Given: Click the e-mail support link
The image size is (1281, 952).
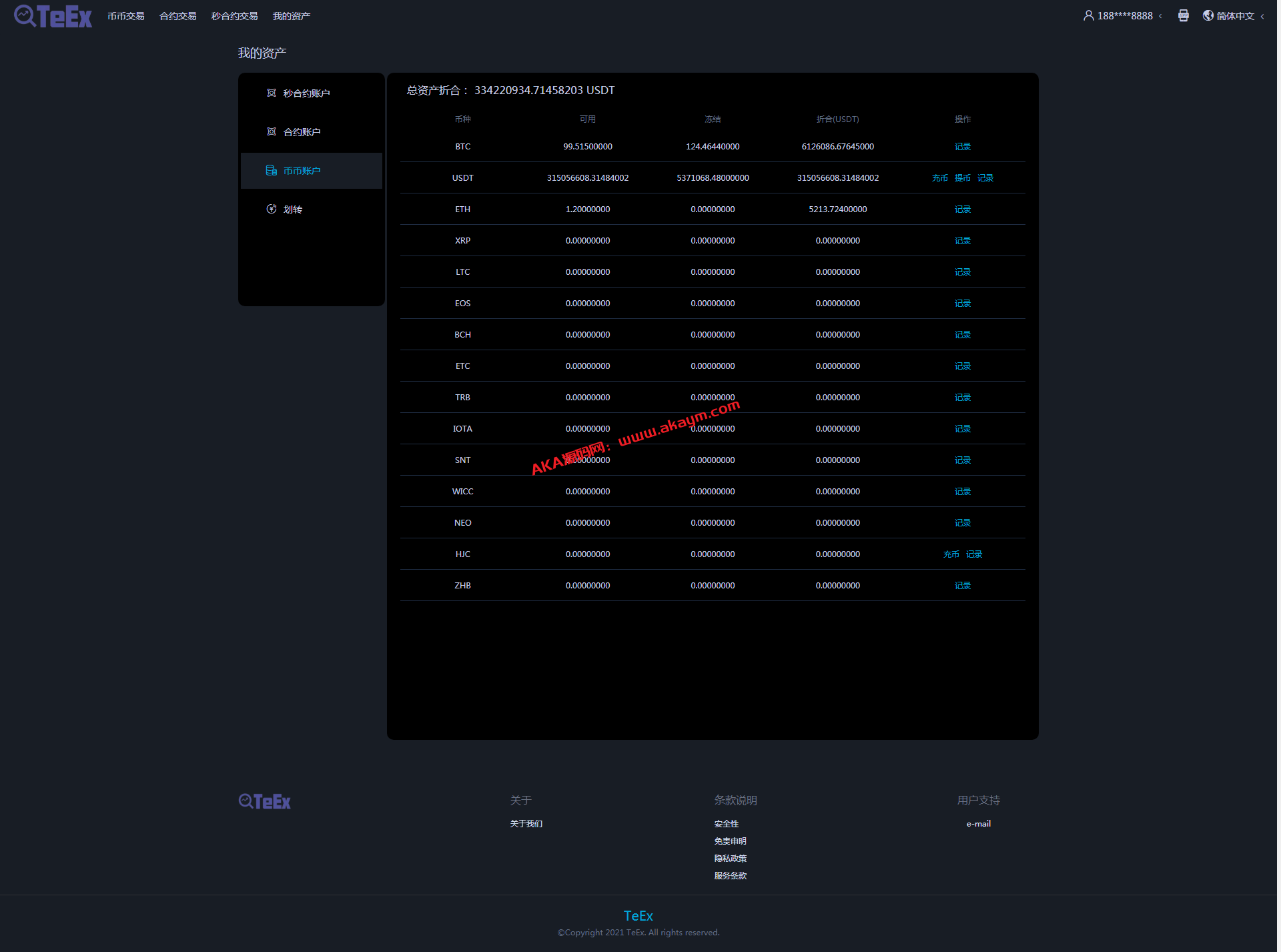Looking at the screenshot, I should point(978,824).
